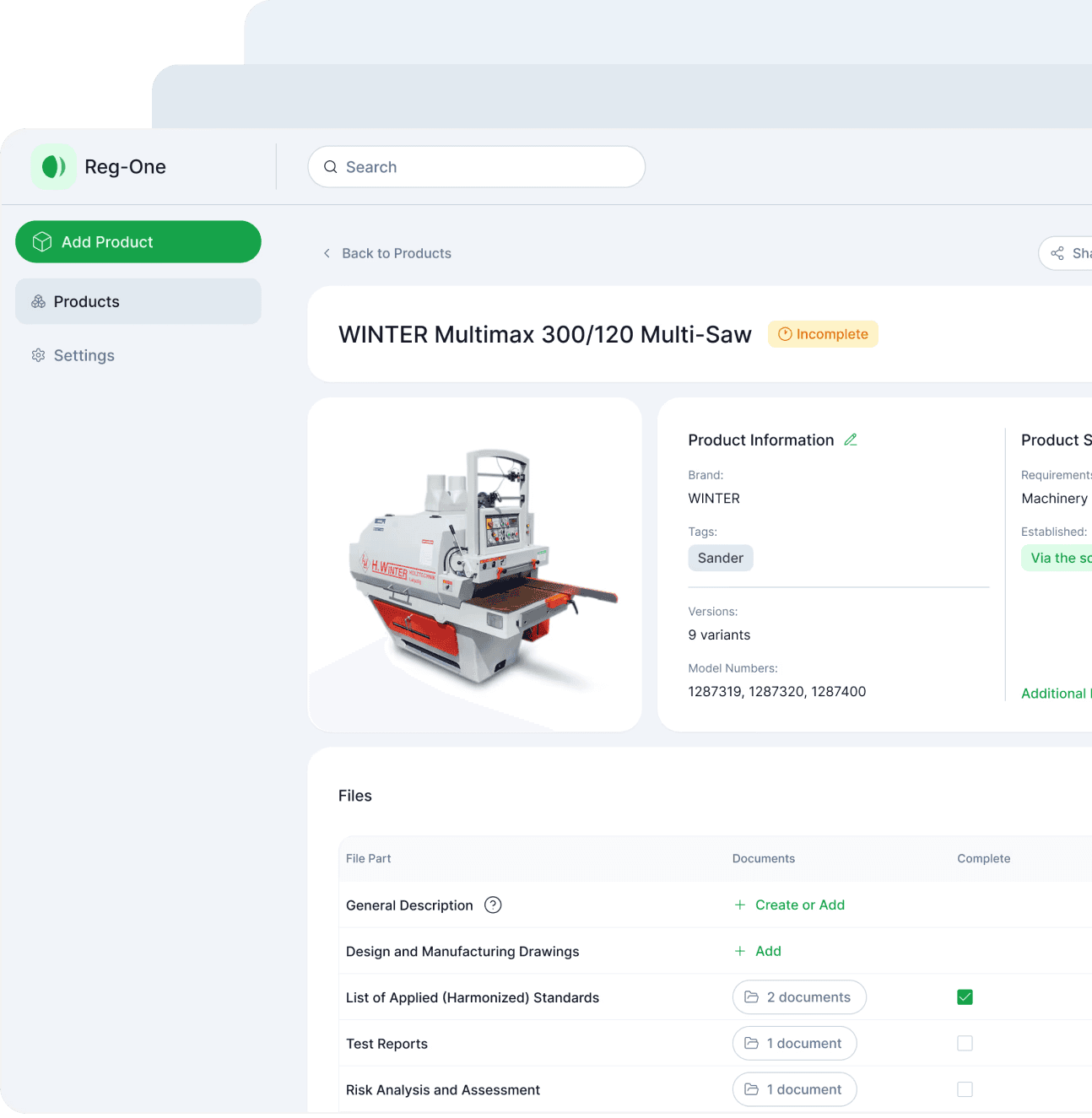Click the General Description help icon

[493, 905]
